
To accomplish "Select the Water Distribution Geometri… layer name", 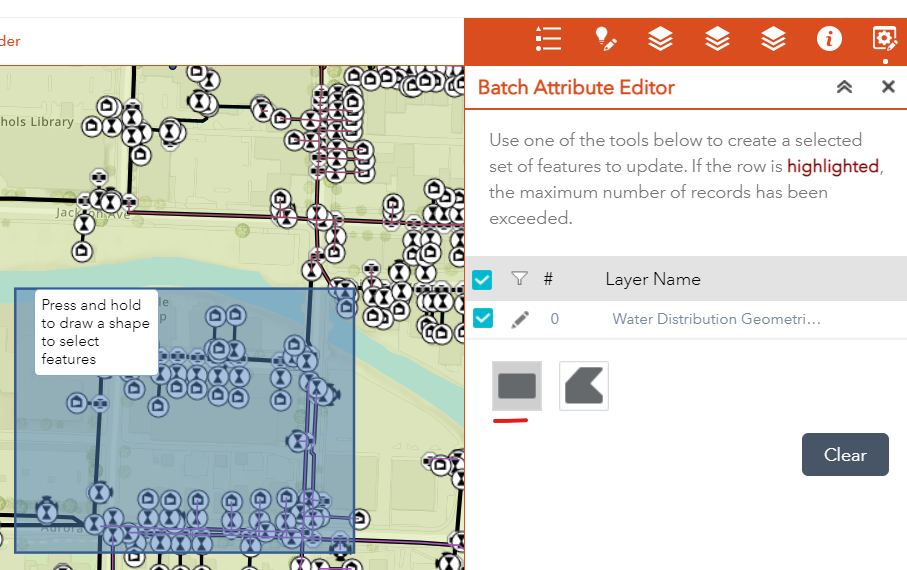I will click(716, 319).
